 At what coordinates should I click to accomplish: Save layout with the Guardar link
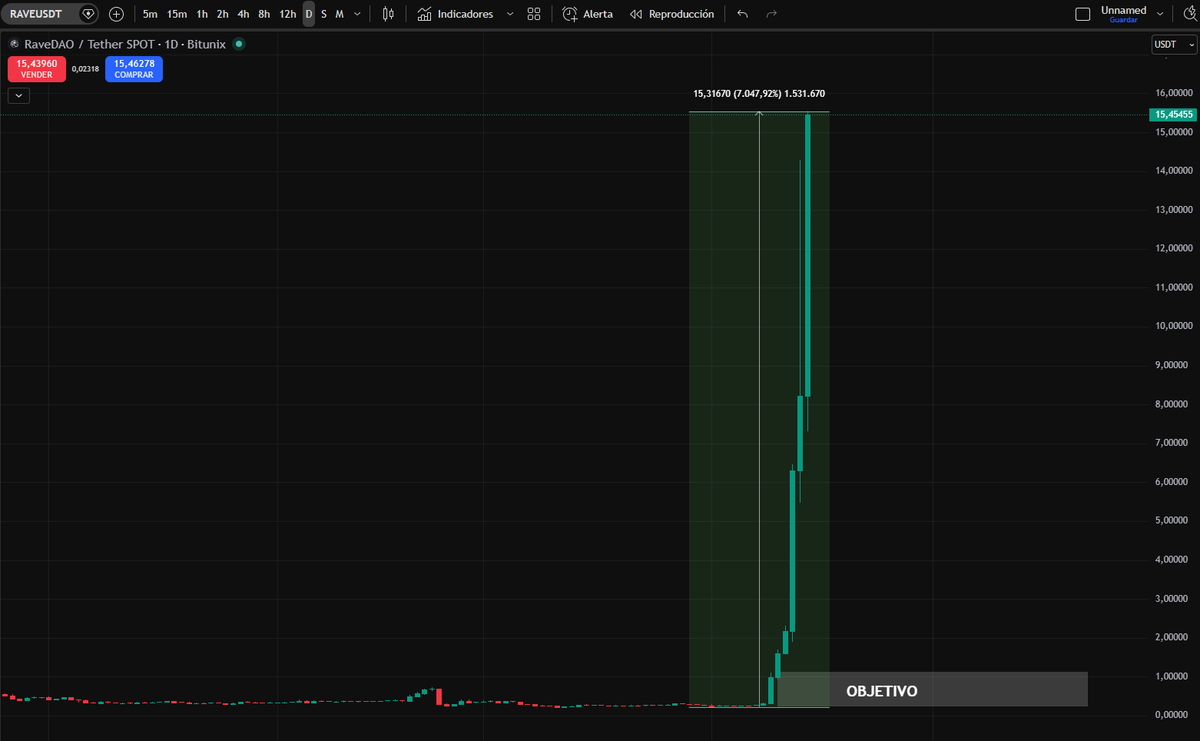click(1123, 20)
